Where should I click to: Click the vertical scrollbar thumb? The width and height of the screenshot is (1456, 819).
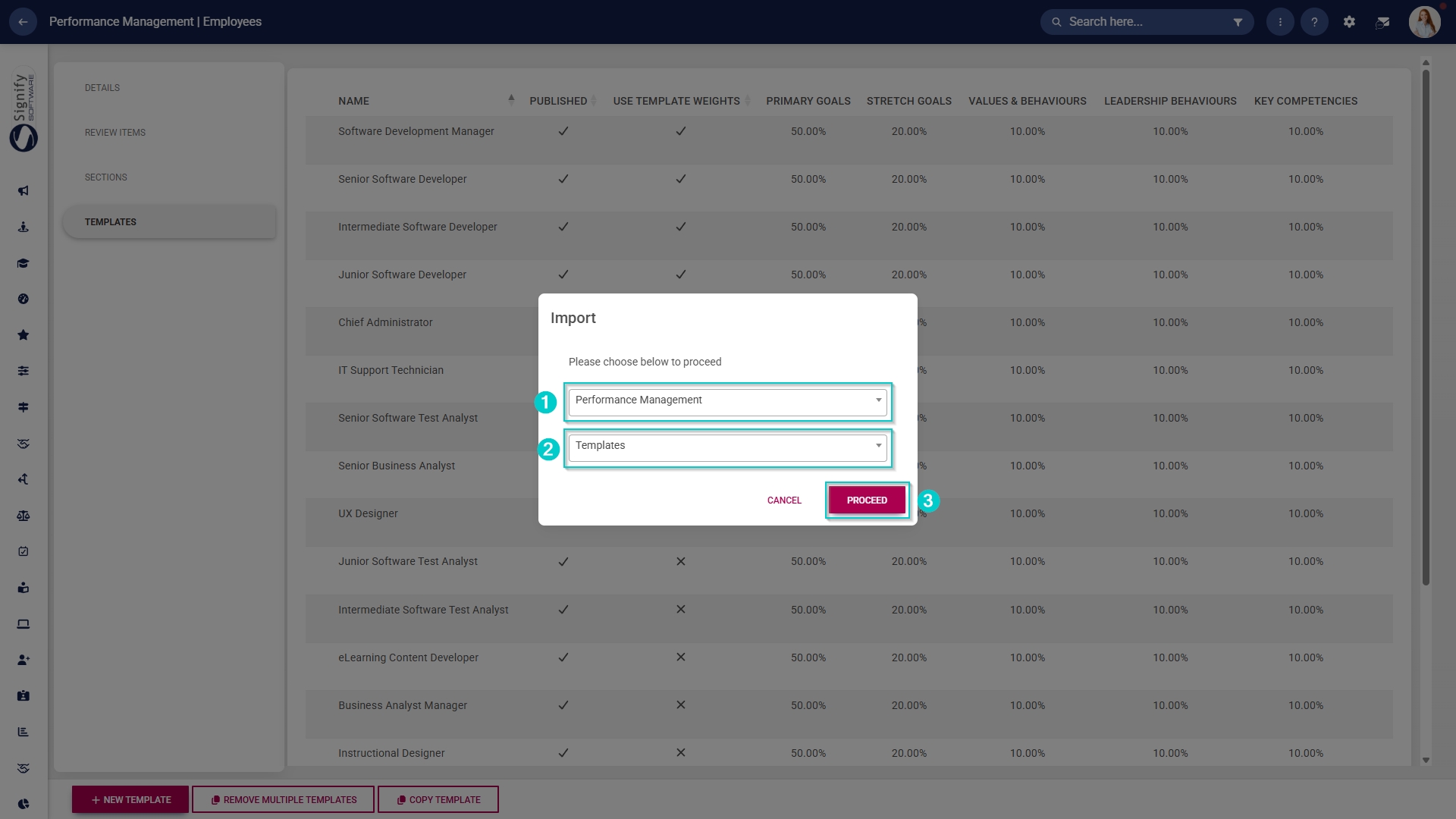[x=1426, y=326]
